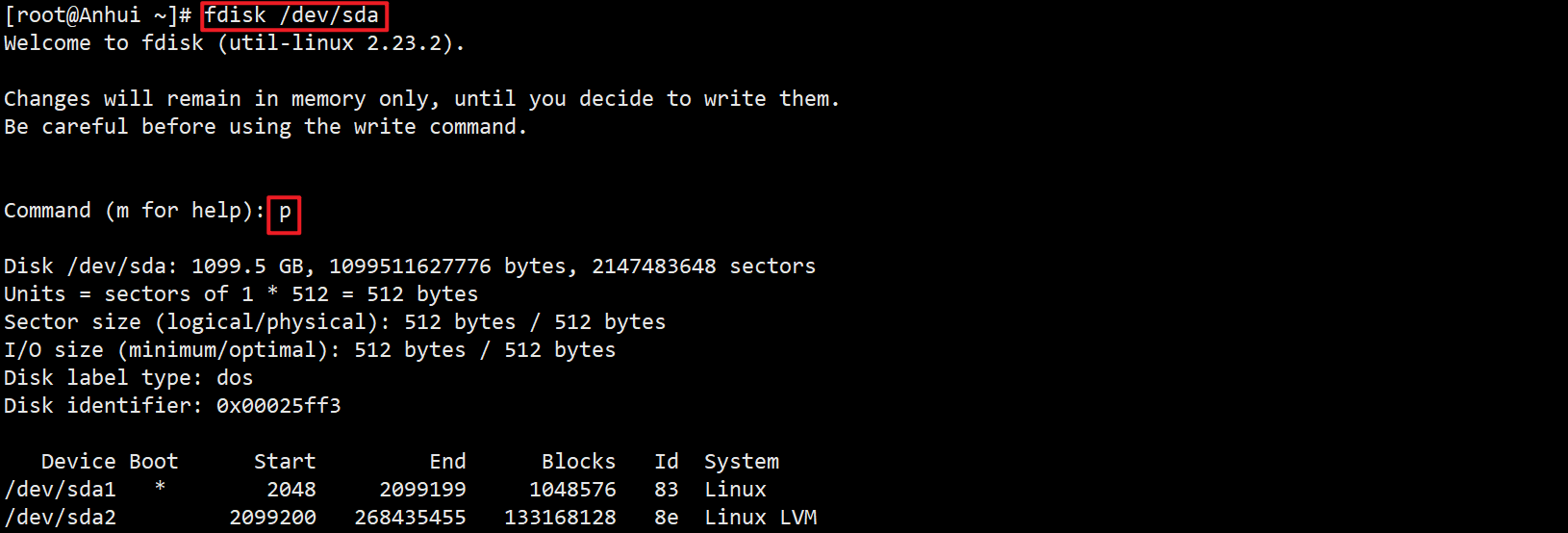Click the Start column header
The width and height of the screenshot is (1568, 533).
point(284,462)
